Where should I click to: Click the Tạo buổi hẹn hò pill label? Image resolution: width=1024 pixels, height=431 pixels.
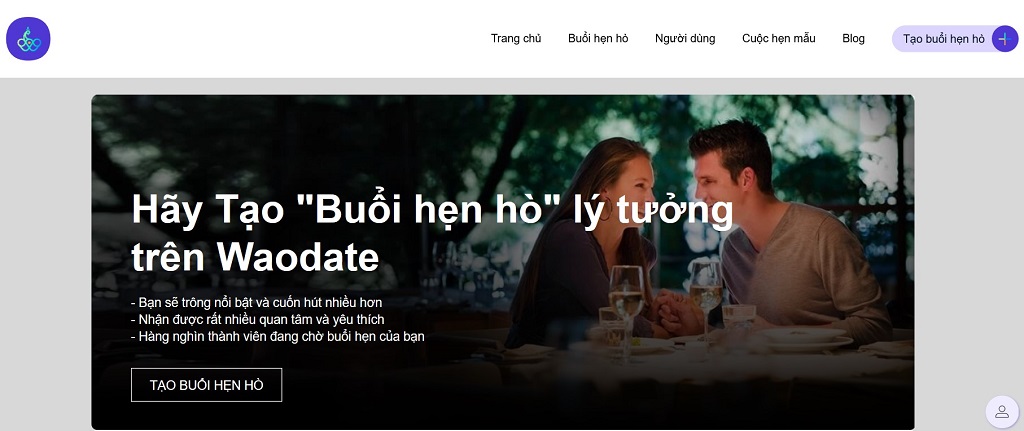tap(943, 39)
